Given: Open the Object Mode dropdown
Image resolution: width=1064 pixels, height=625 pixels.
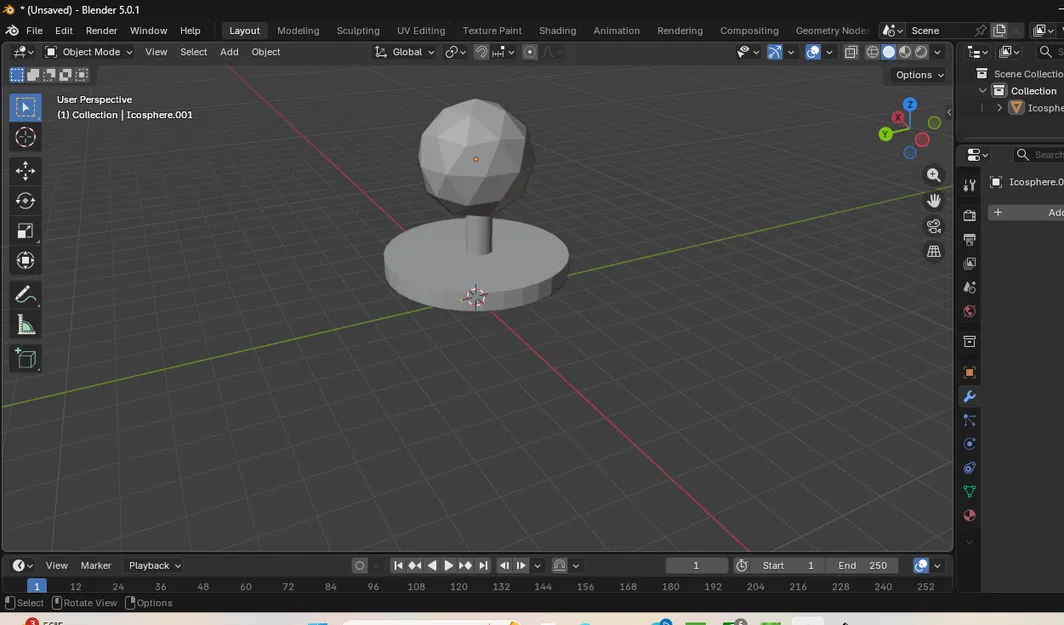Looking at the screenshot, I should pyautogui.click(x=89, y=52).
